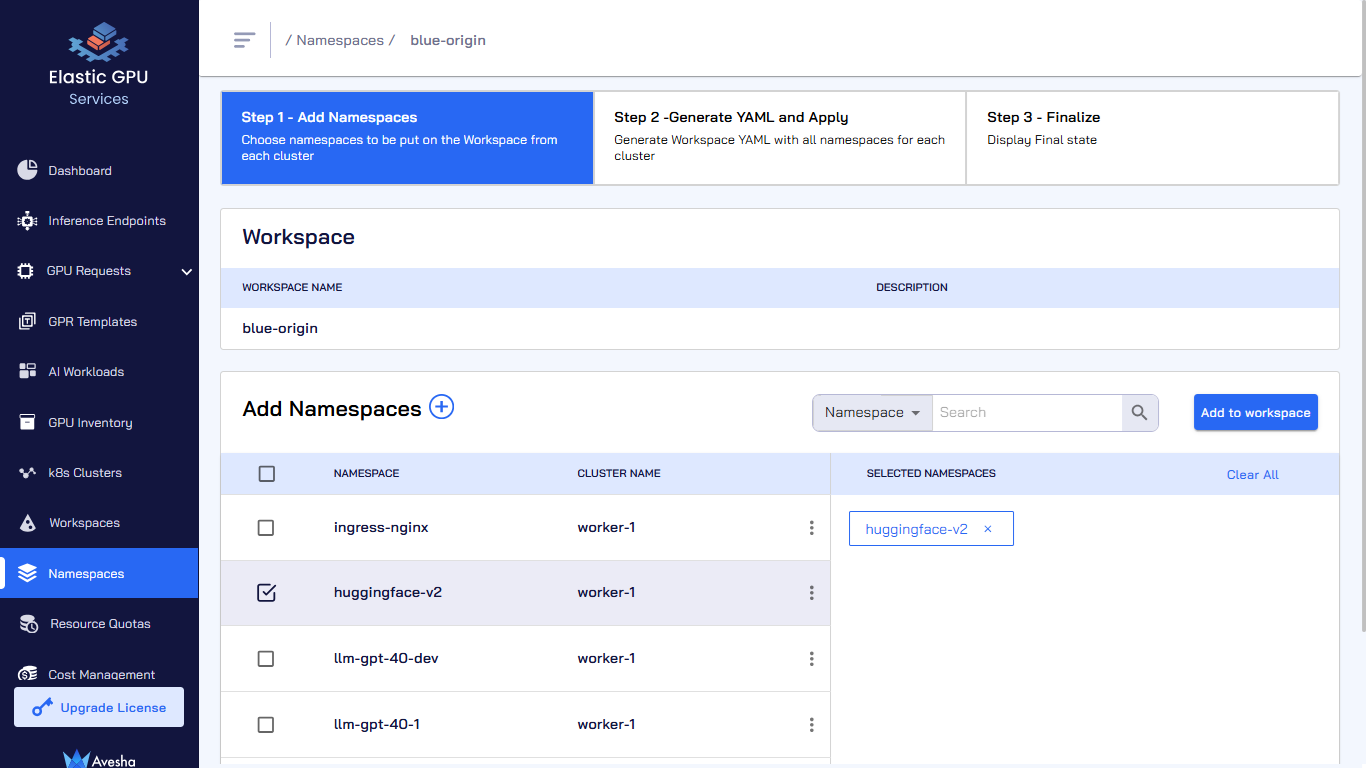Check the llm-gpt-40-dev namespace checkbox

pyautogui.click(x=265, y=659)
